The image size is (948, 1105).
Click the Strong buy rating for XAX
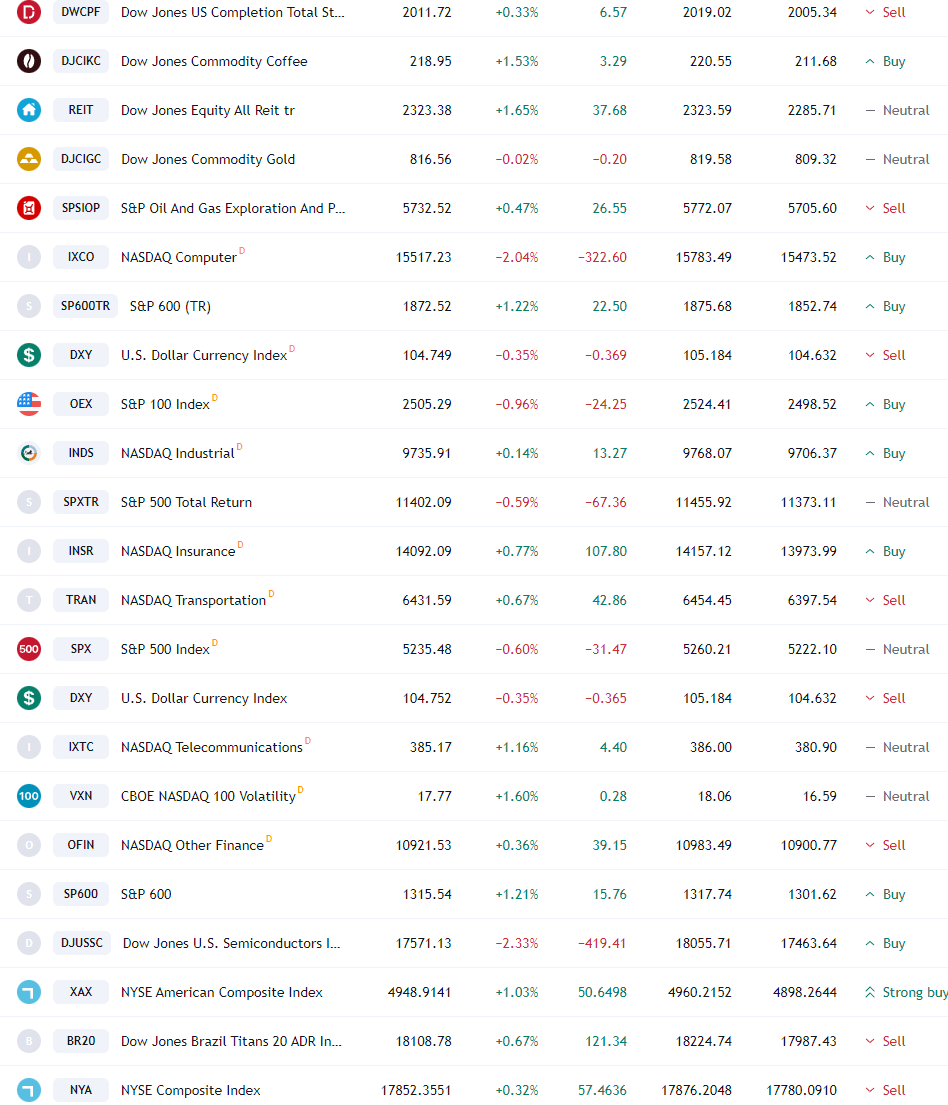click(906, 992)
